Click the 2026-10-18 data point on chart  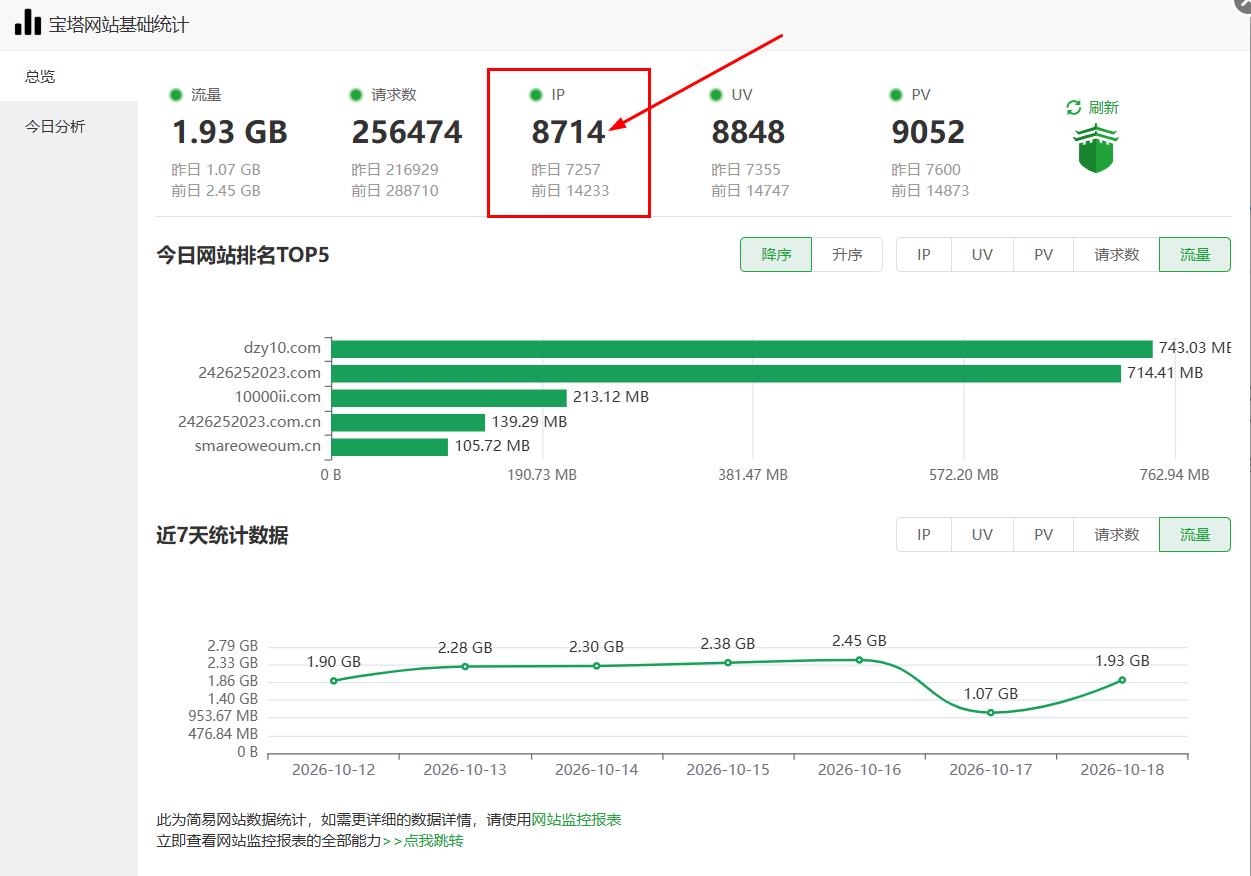[x=1122, y=680]
